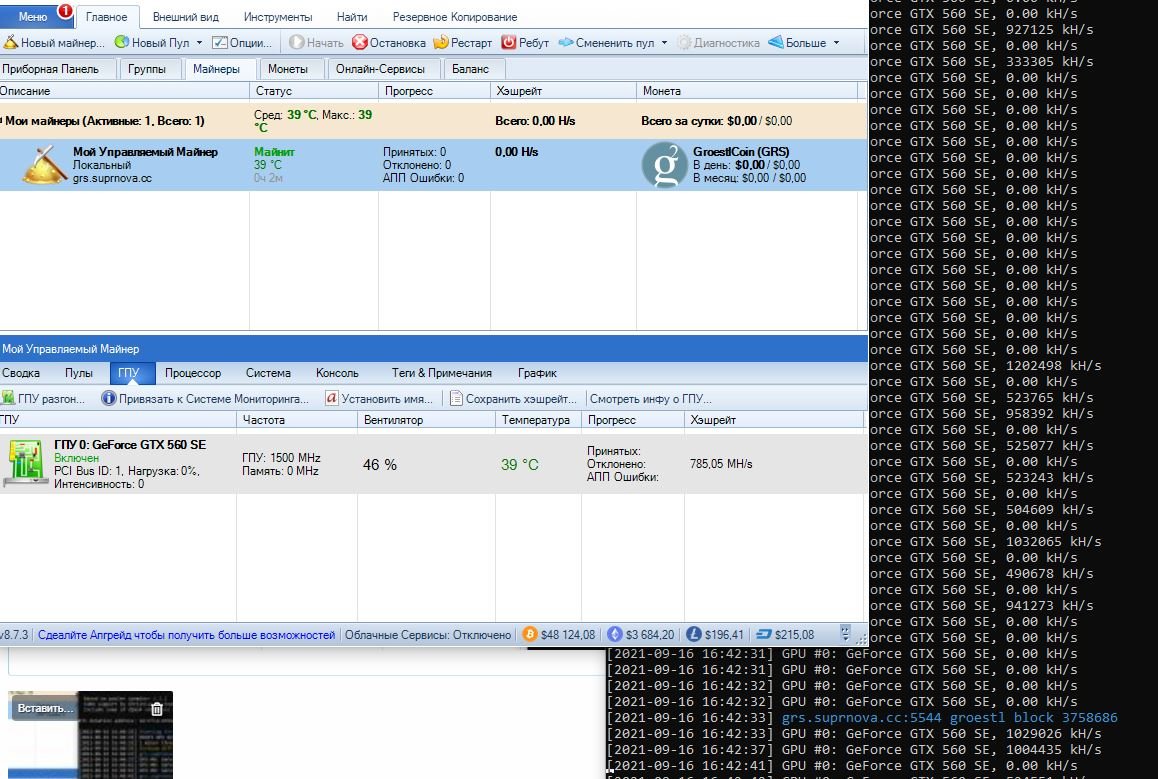
Task: Click the Bitcoin icon in the status bar
Action: (x=530, y=634)
